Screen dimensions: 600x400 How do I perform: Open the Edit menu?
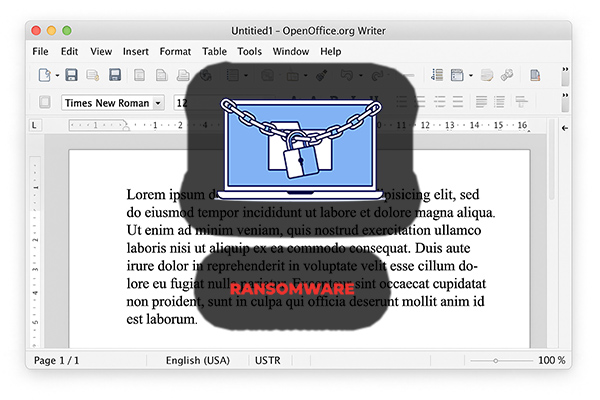click(69, 51)
